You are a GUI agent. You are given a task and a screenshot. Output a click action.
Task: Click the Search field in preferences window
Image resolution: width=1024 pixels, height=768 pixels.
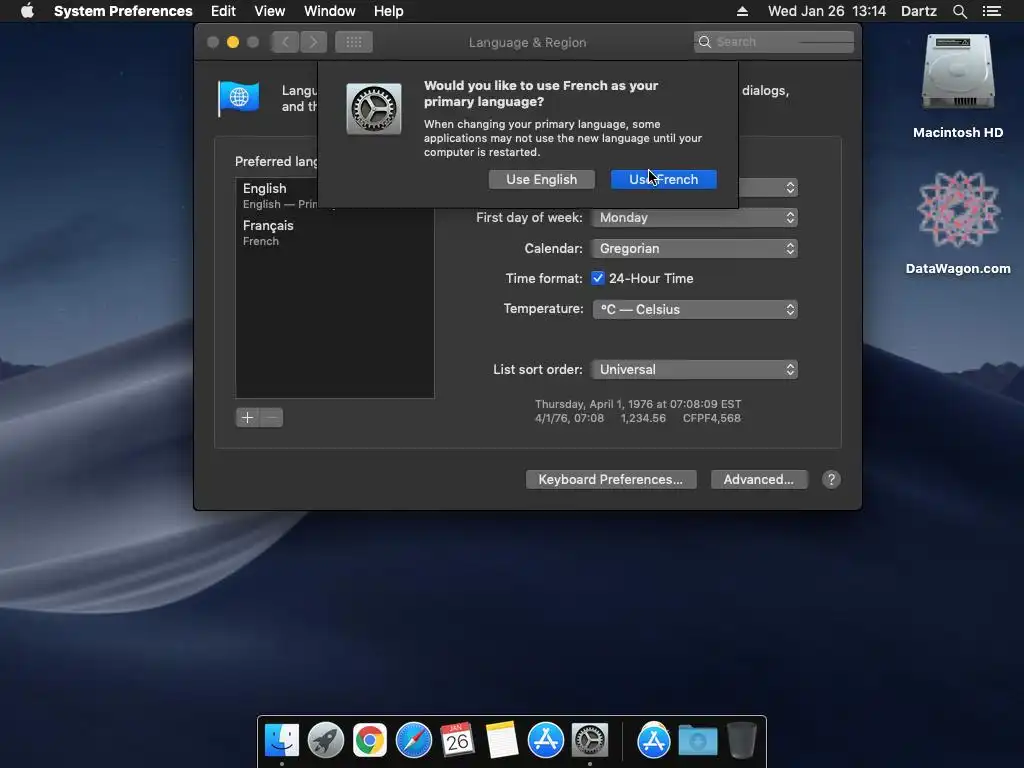pyautogui.click(x=774, y=42)
